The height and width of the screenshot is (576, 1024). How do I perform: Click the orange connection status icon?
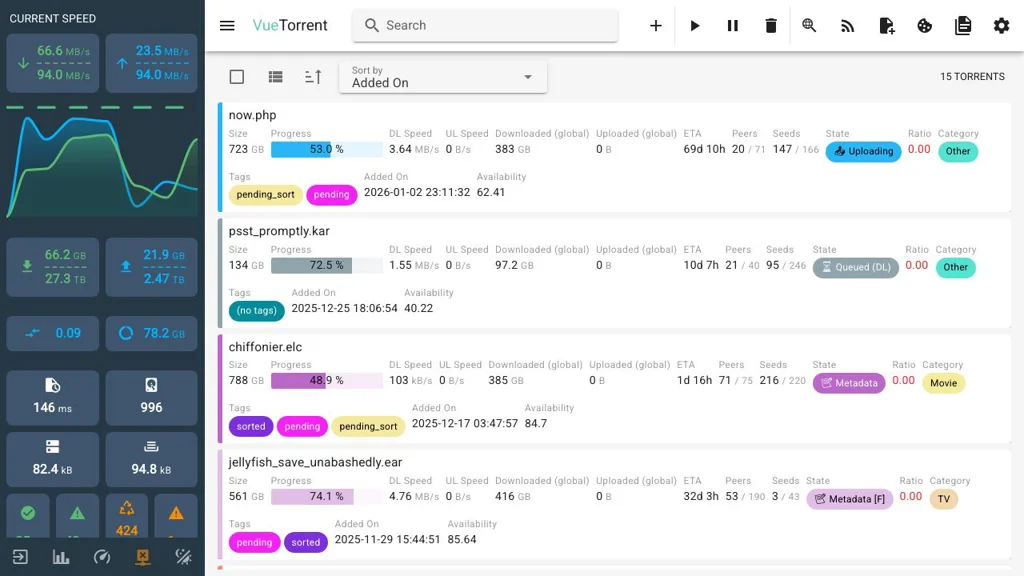pyautogui.click(x=142, y=557)
